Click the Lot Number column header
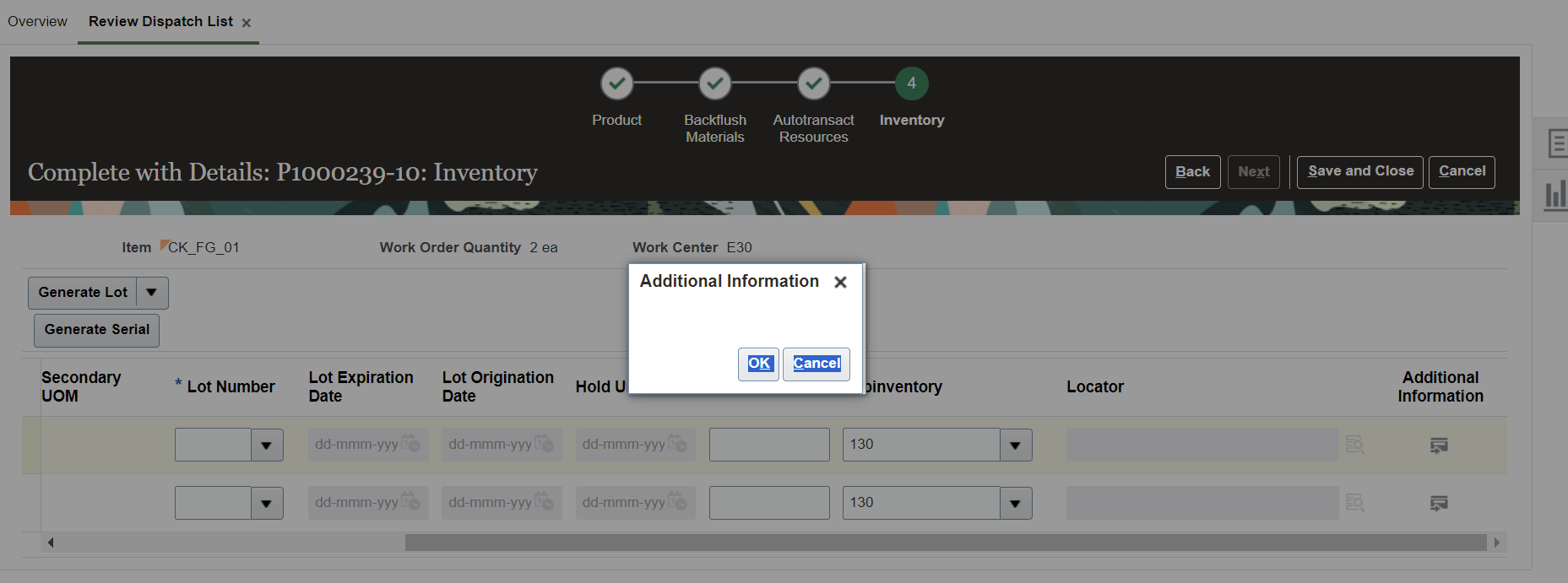Viewport: 1568px width, 583px height. click(231, 387)
